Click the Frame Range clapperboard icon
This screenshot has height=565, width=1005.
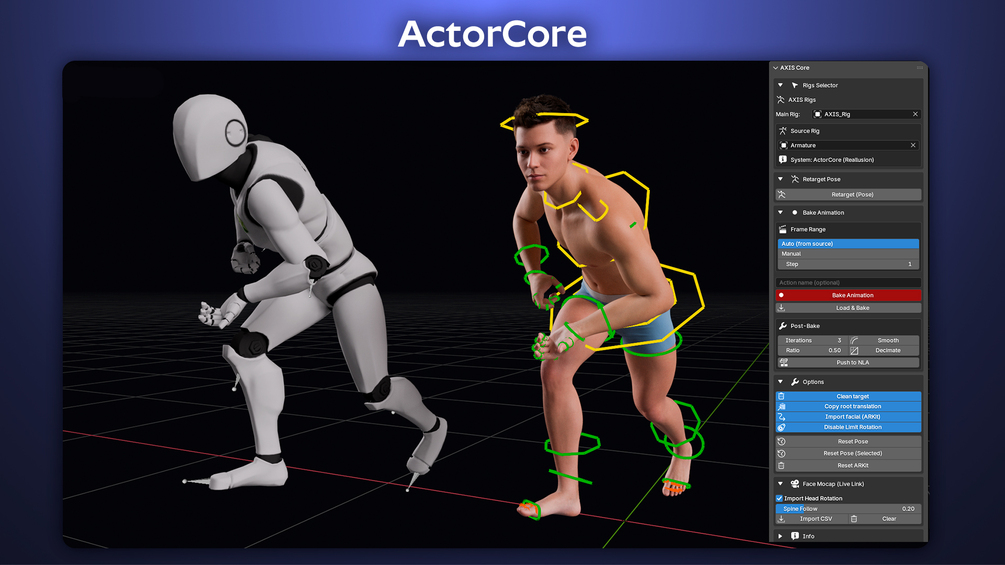pyautogui.click(x=783, y=229)
